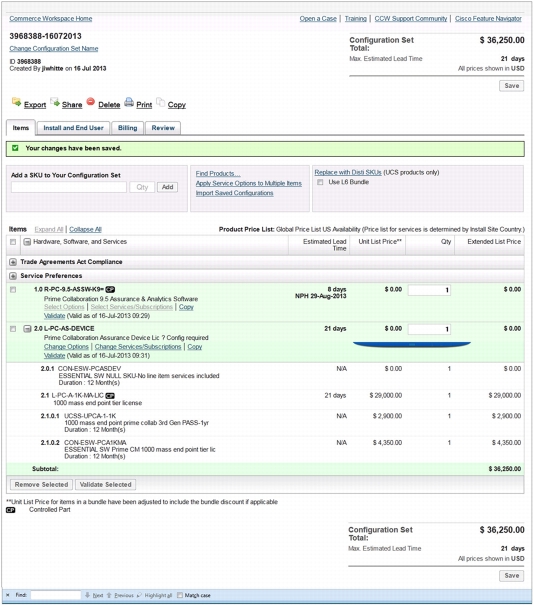534x607 pixels.
Task: Click Find Products link
Action: pos(218,174)
